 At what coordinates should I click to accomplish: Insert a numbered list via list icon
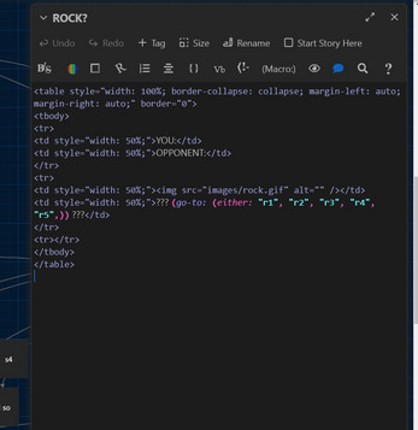pyautogui.click(x=145, y=69)
